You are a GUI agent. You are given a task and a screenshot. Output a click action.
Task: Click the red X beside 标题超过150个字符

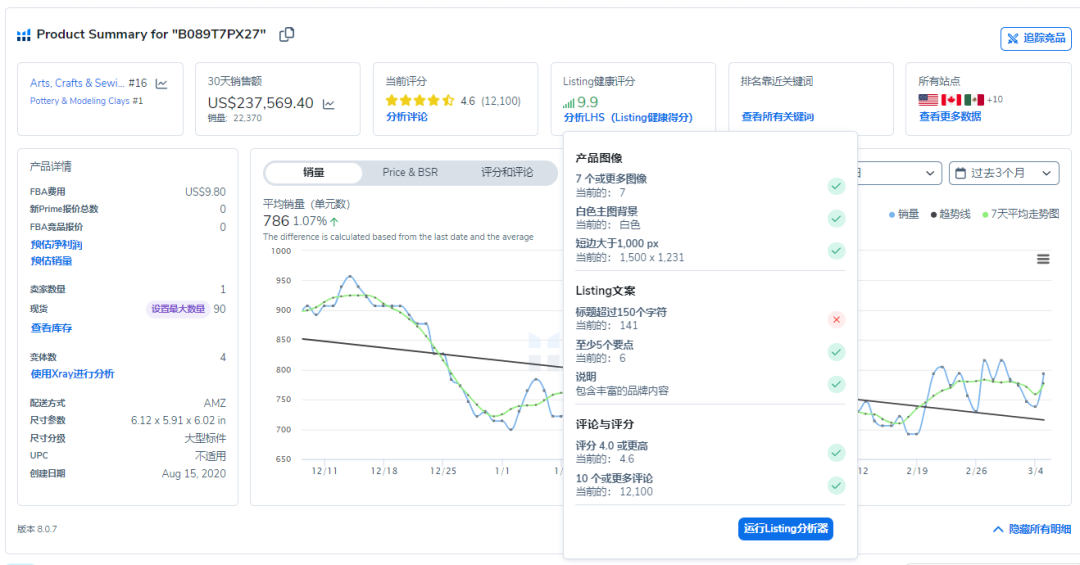pos(836,320)
